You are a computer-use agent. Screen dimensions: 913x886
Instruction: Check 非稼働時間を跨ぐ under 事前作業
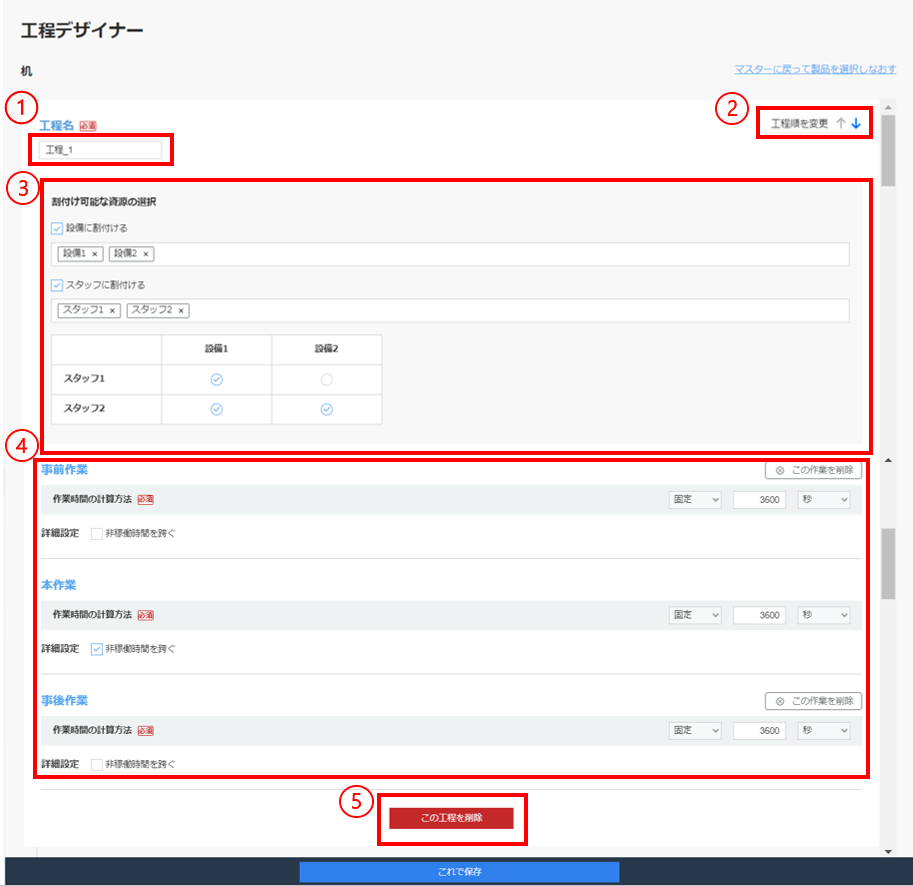(97, 534)
